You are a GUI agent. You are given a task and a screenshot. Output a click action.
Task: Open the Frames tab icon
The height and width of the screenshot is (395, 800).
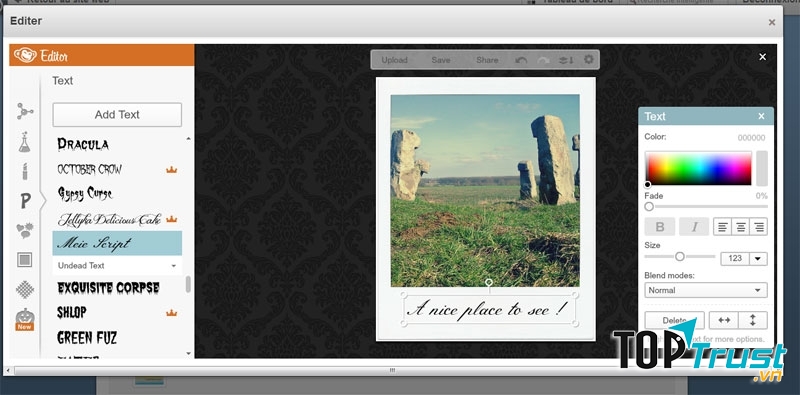click(24, 260)
